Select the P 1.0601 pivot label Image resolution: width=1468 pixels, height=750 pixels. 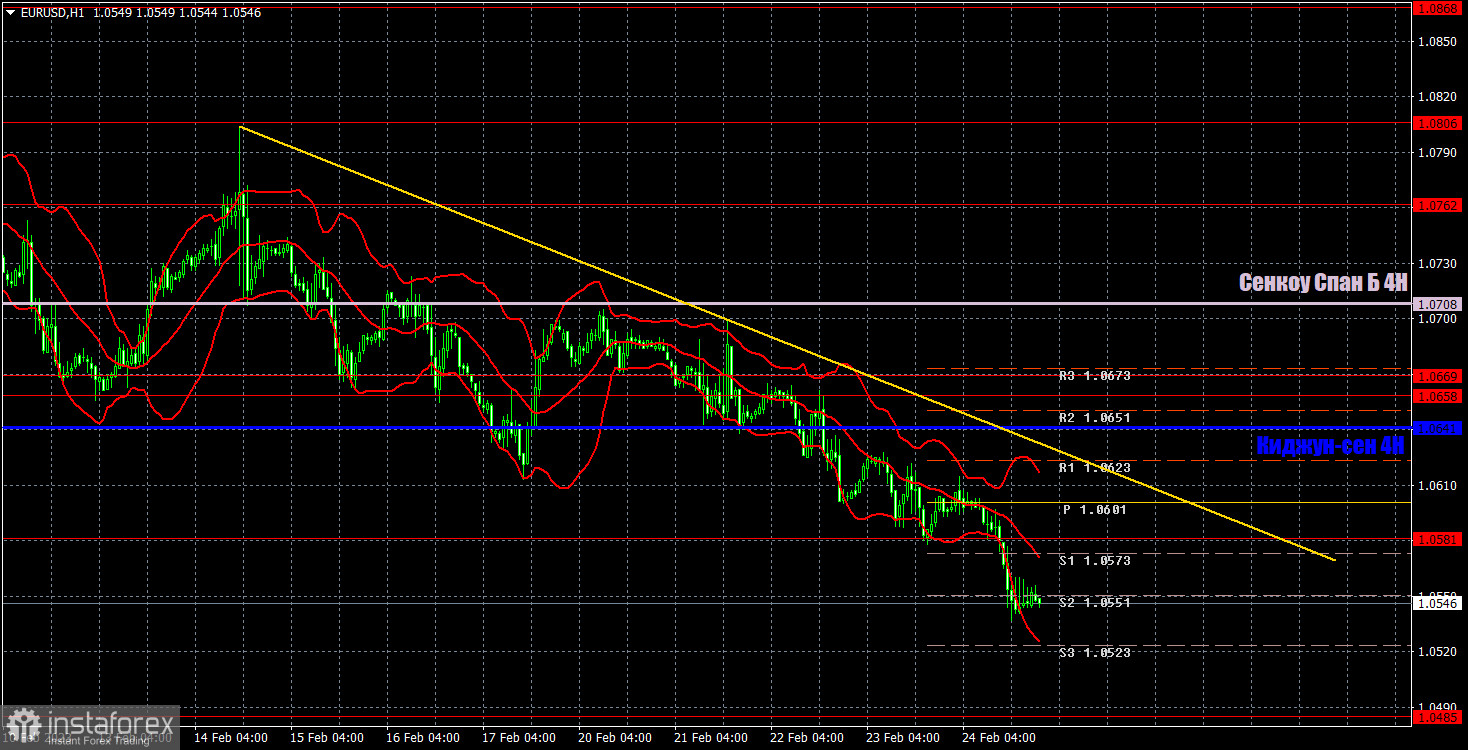(x=1095, y=509)
